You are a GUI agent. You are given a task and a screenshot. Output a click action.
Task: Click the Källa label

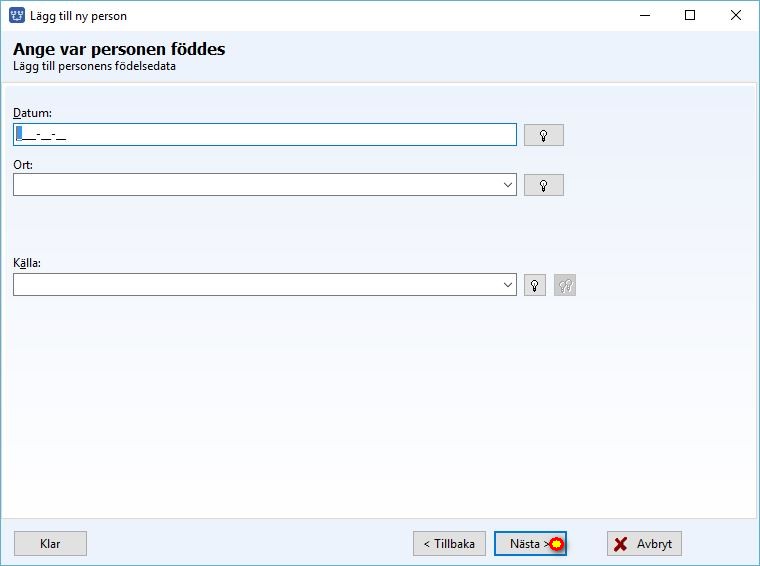(27, 263)
